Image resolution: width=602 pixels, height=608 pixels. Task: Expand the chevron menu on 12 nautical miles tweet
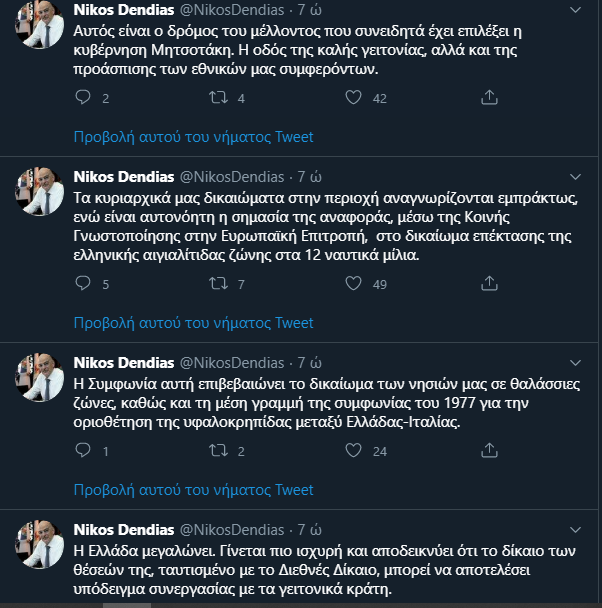coord(575,177)
